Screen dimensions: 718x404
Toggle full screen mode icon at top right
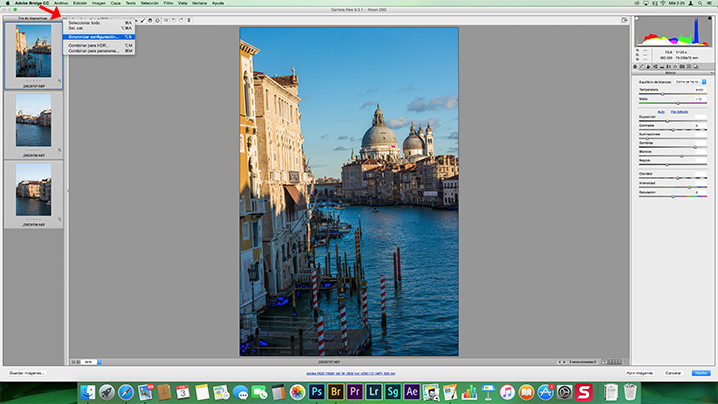[625, 20]
